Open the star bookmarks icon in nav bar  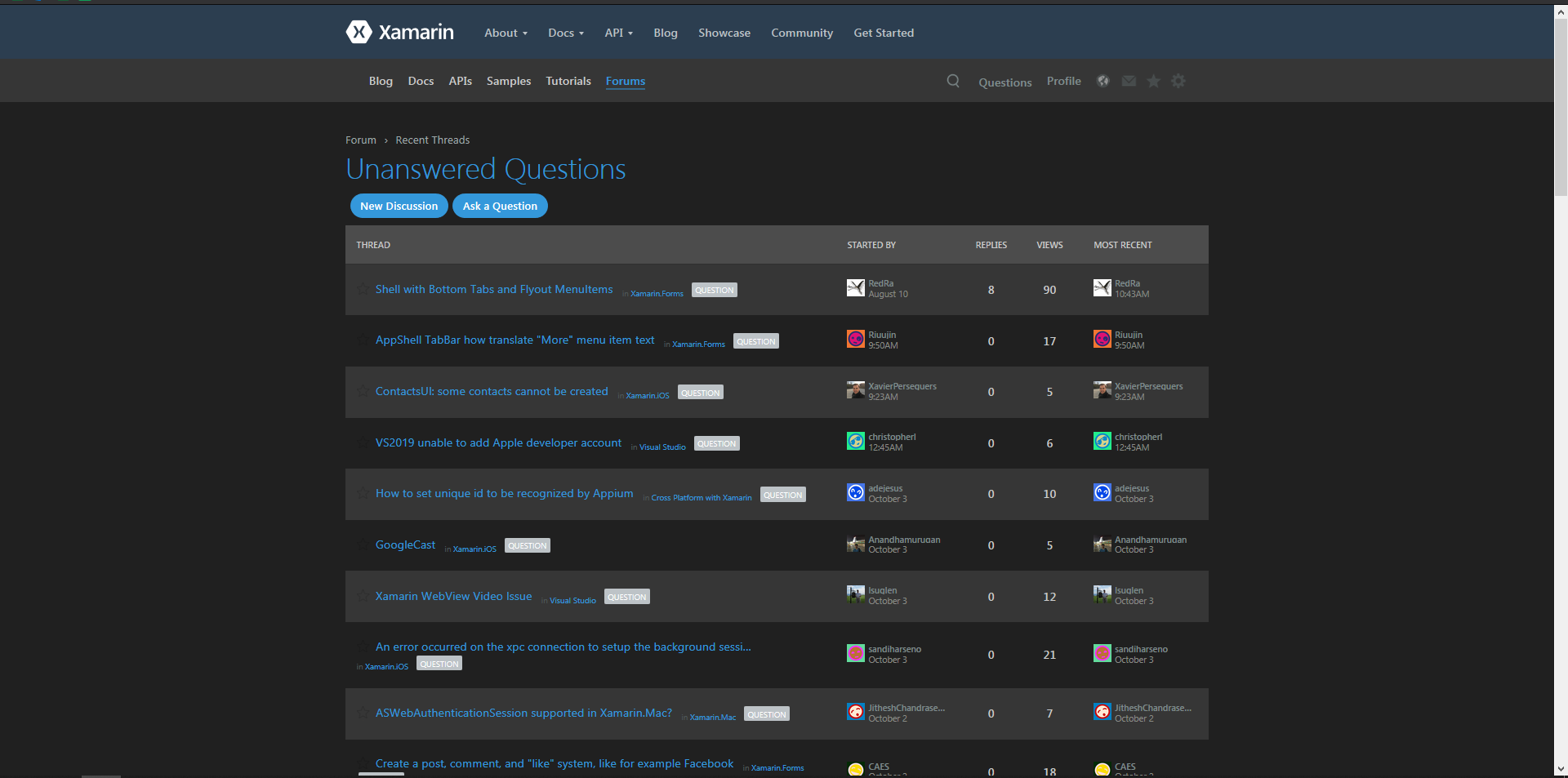tap(1153, 81)
